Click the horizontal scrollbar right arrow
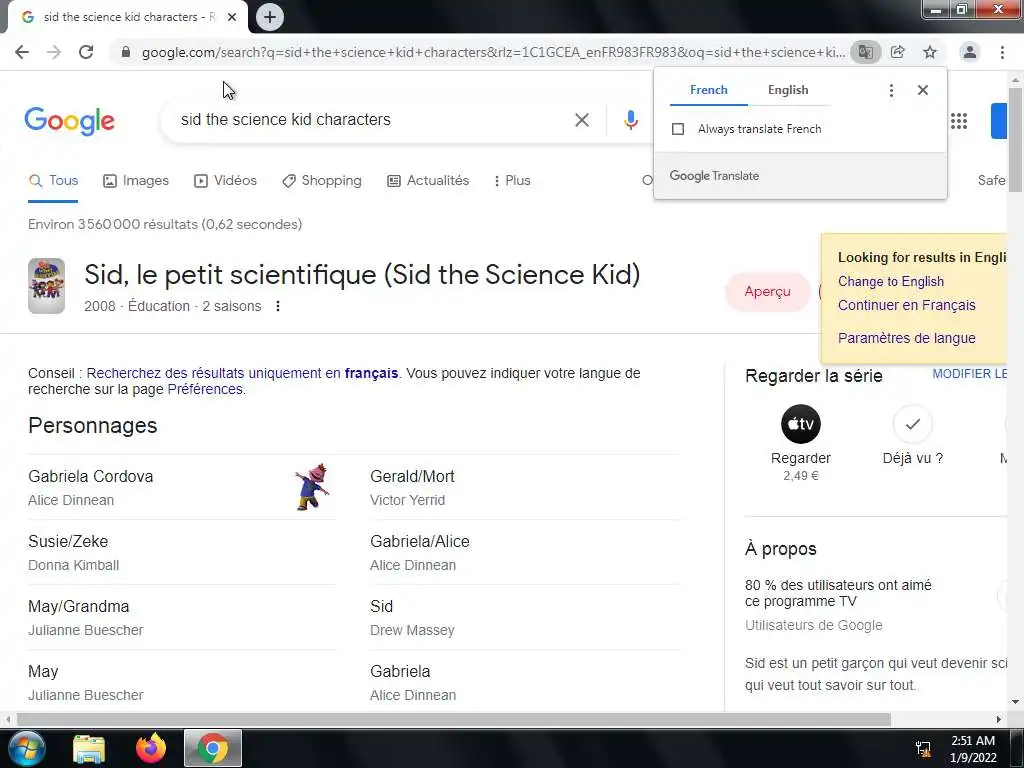 tap(999, 719)
